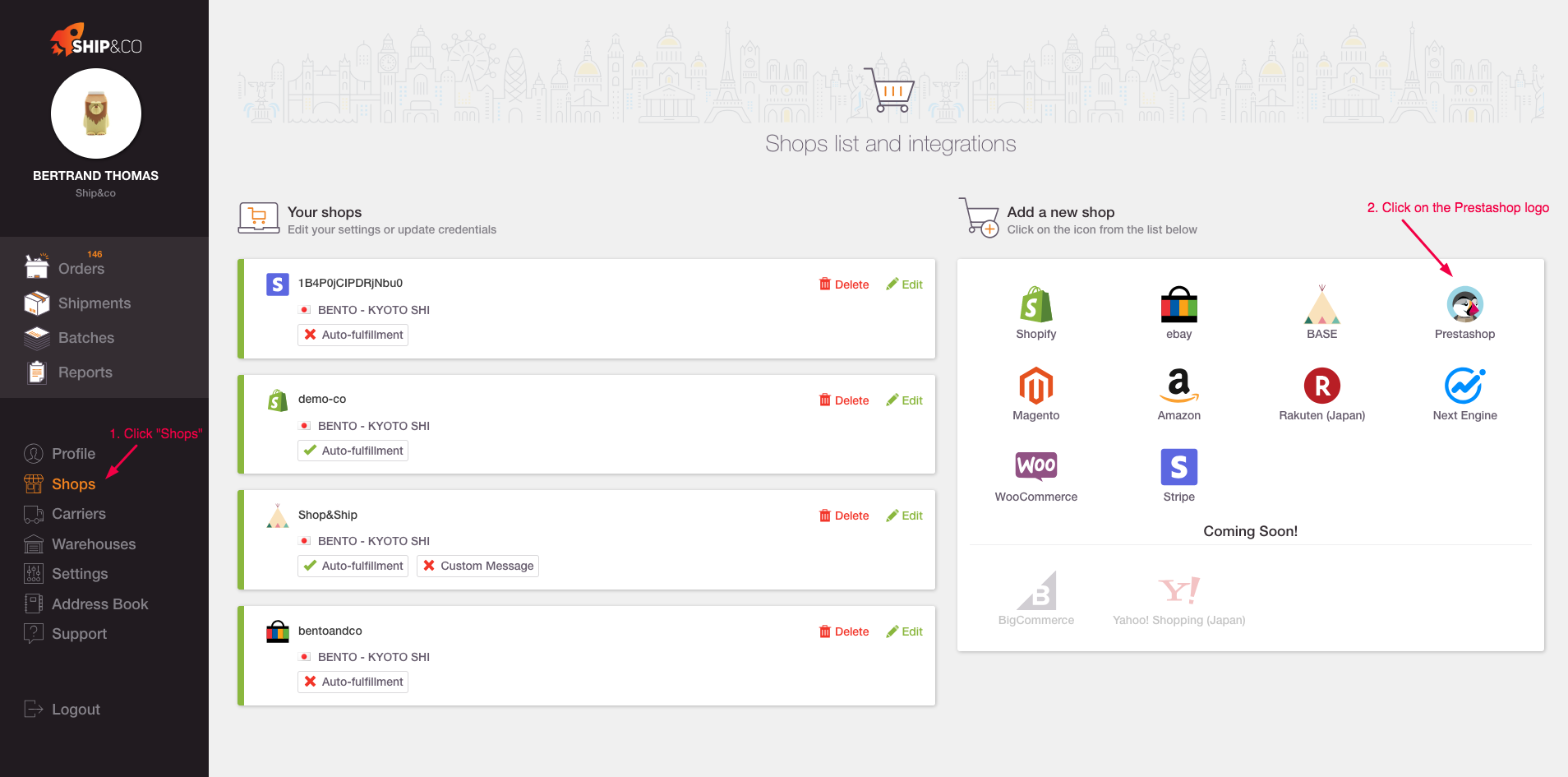
Task: Edit the Shop&Ship shop settings
Action: click(x=904, y=516)
